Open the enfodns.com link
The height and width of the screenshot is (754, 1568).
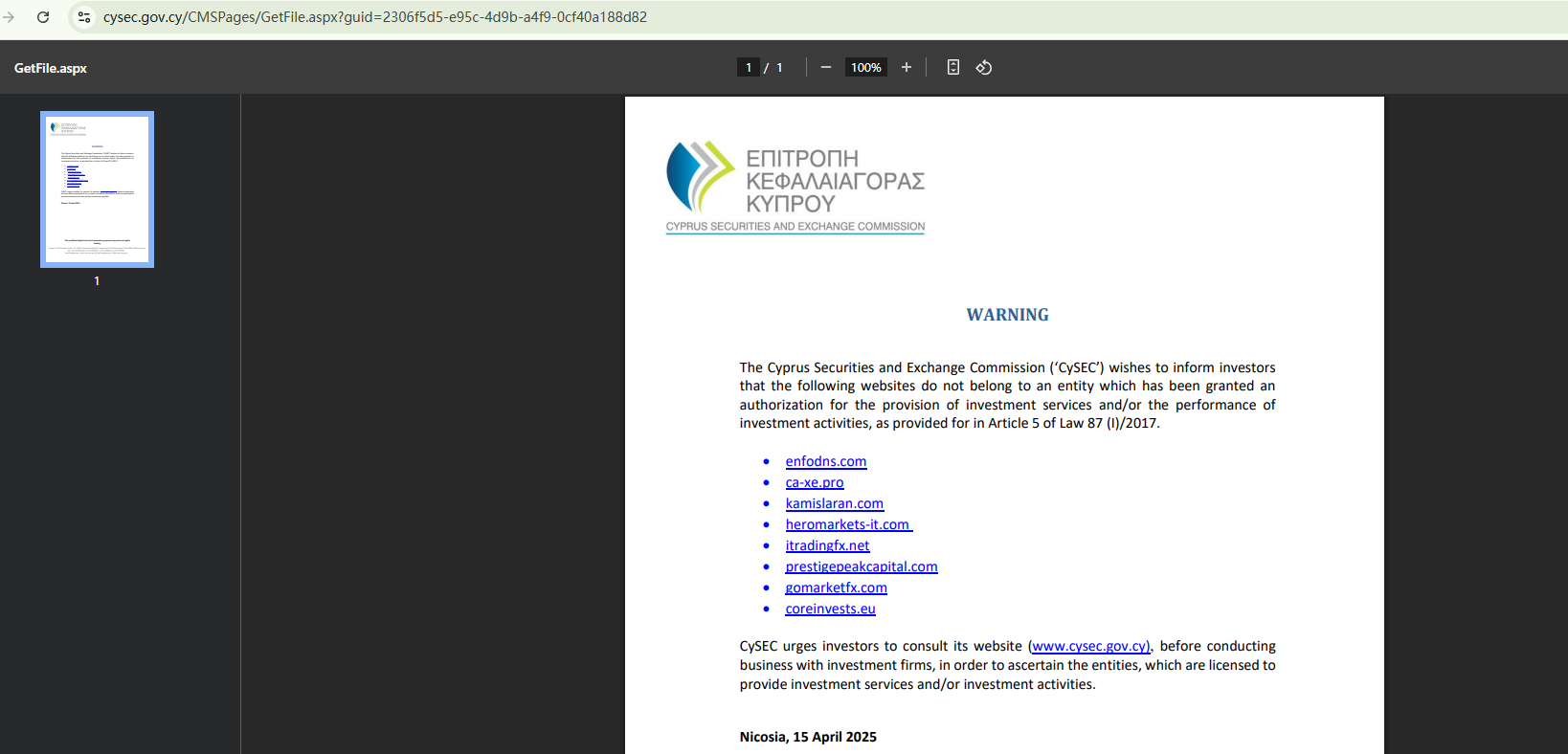826,461
